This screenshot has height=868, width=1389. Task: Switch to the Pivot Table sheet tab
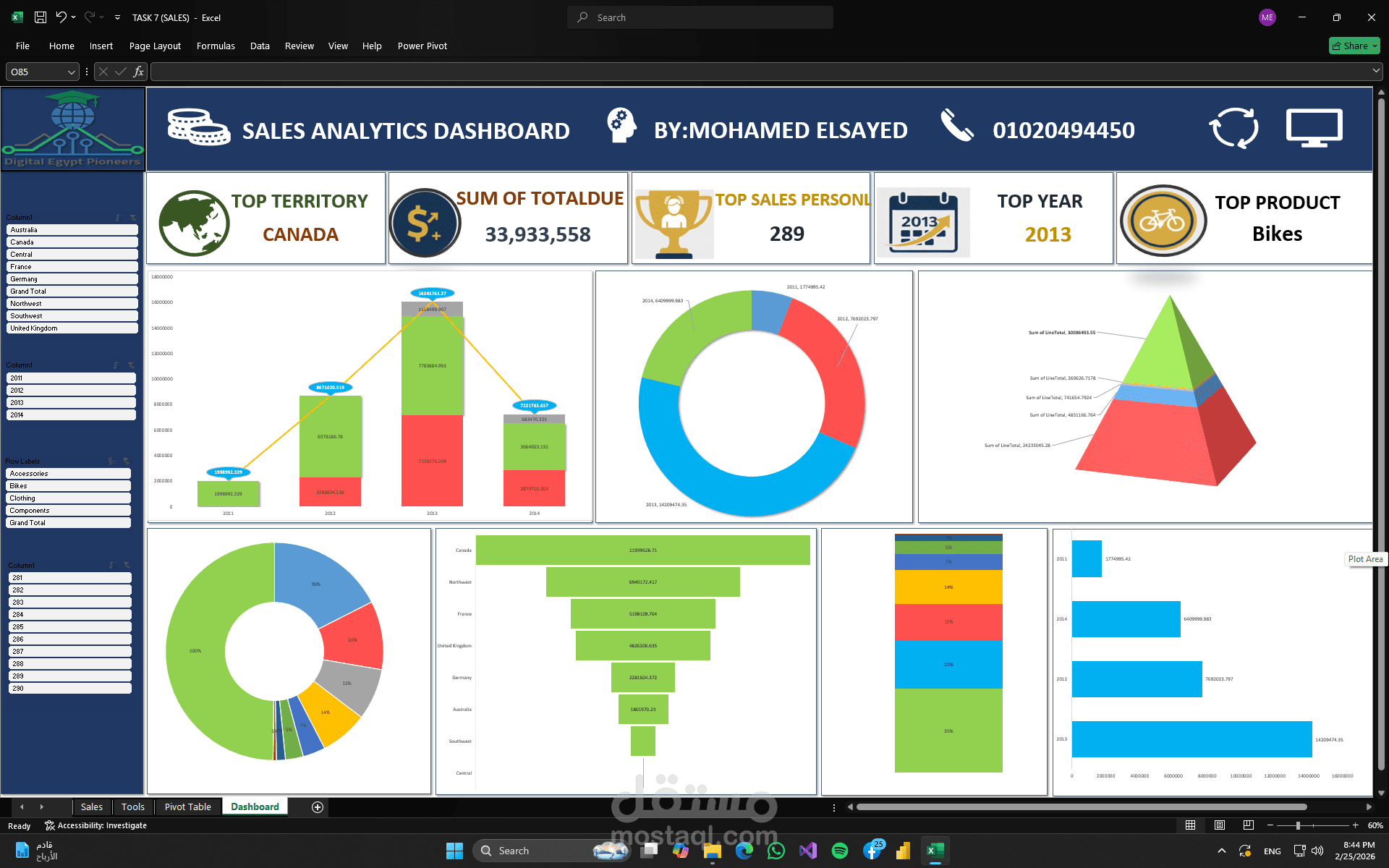click(x=187, y=807)
